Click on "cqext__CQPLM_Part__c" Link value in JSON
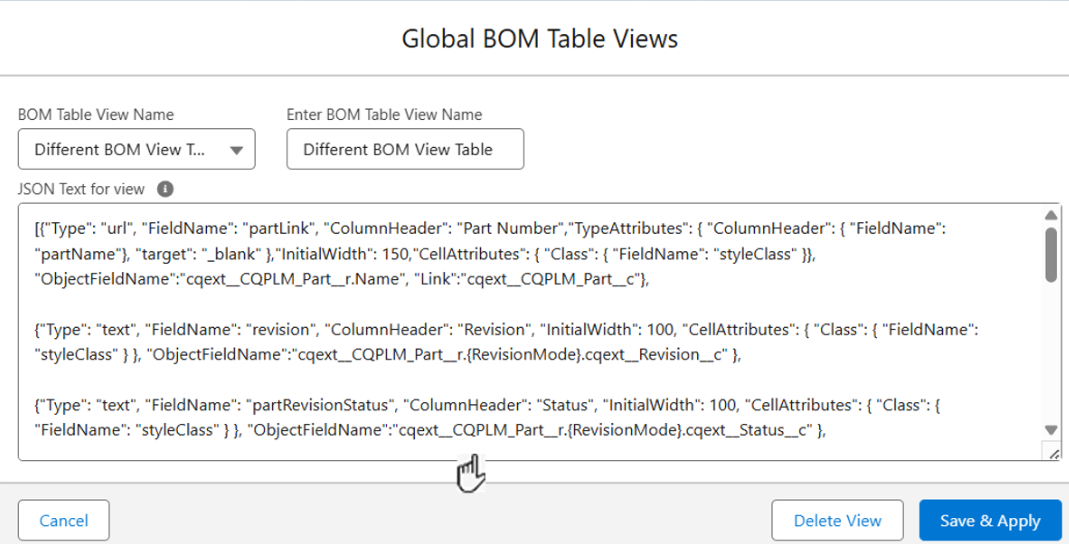The width and height of the screenshot is (1069, 544). pyautogui.click(x=565, y=281)
